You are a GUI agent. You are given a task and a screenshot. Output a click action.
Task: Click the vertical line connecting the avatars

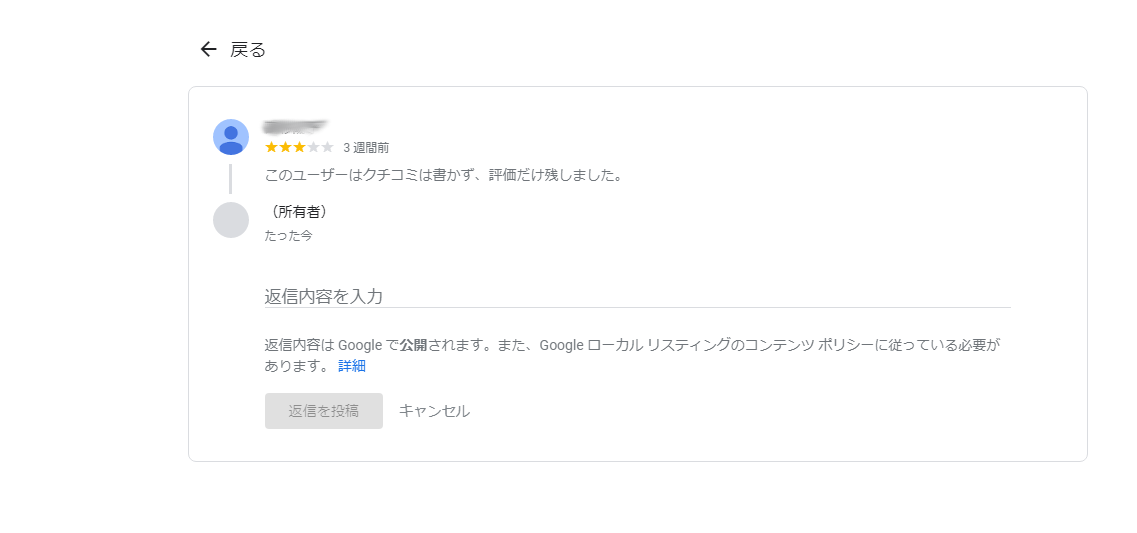[231, 179]
